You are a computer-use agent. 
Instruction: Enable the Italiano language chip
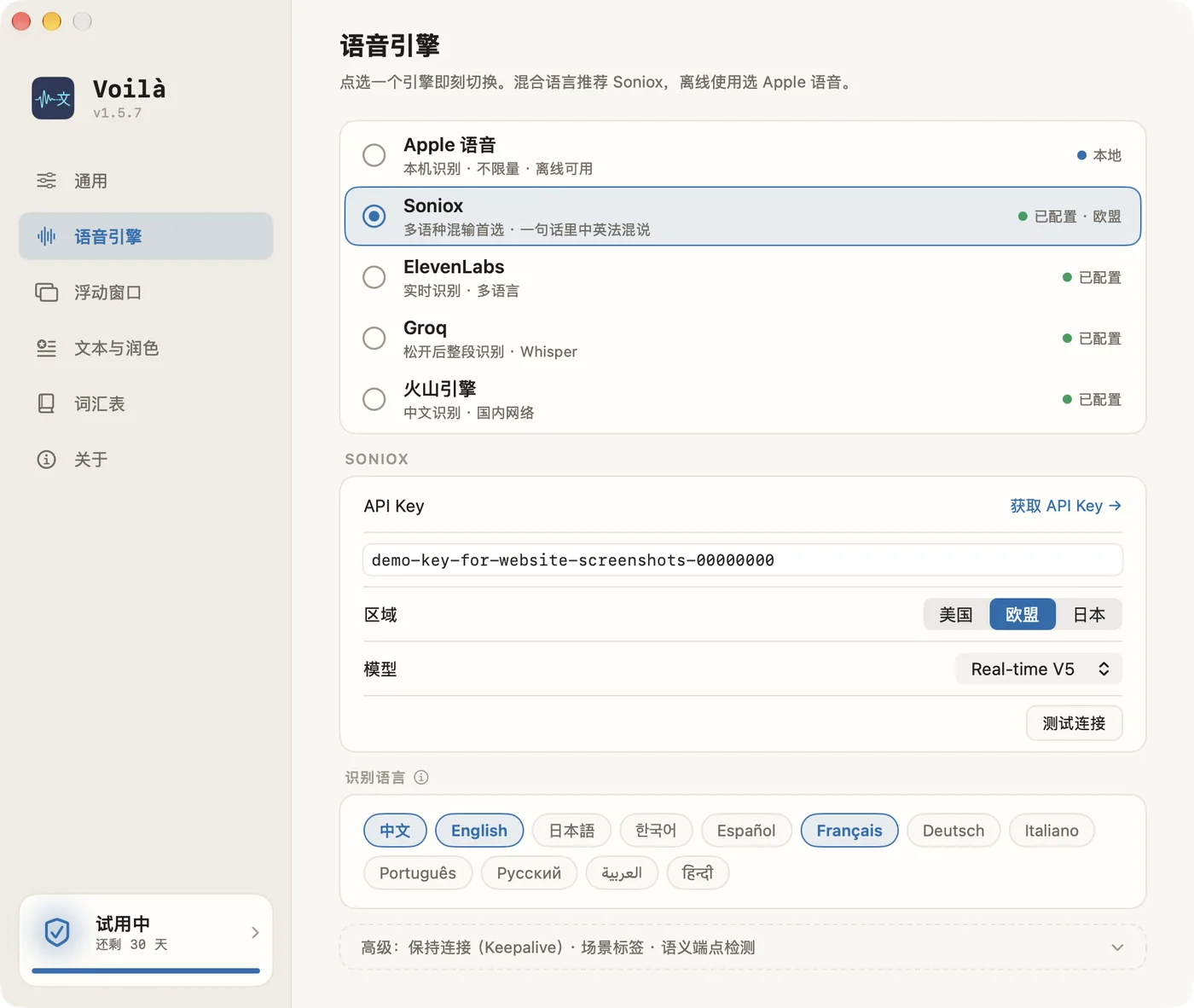click(1052, 831)
